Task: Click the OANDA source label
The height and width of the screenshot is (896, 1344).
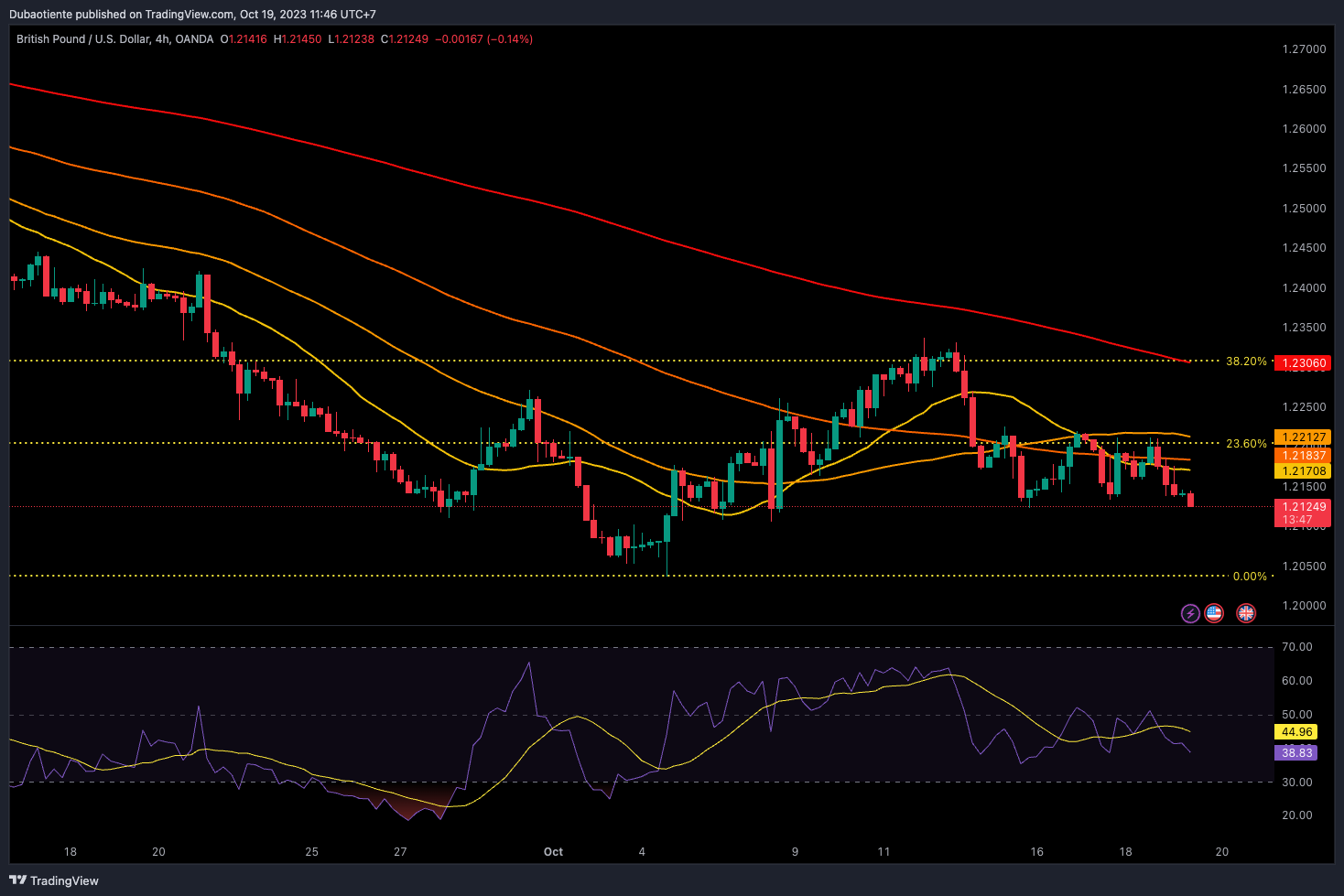Action: point(194,39)
